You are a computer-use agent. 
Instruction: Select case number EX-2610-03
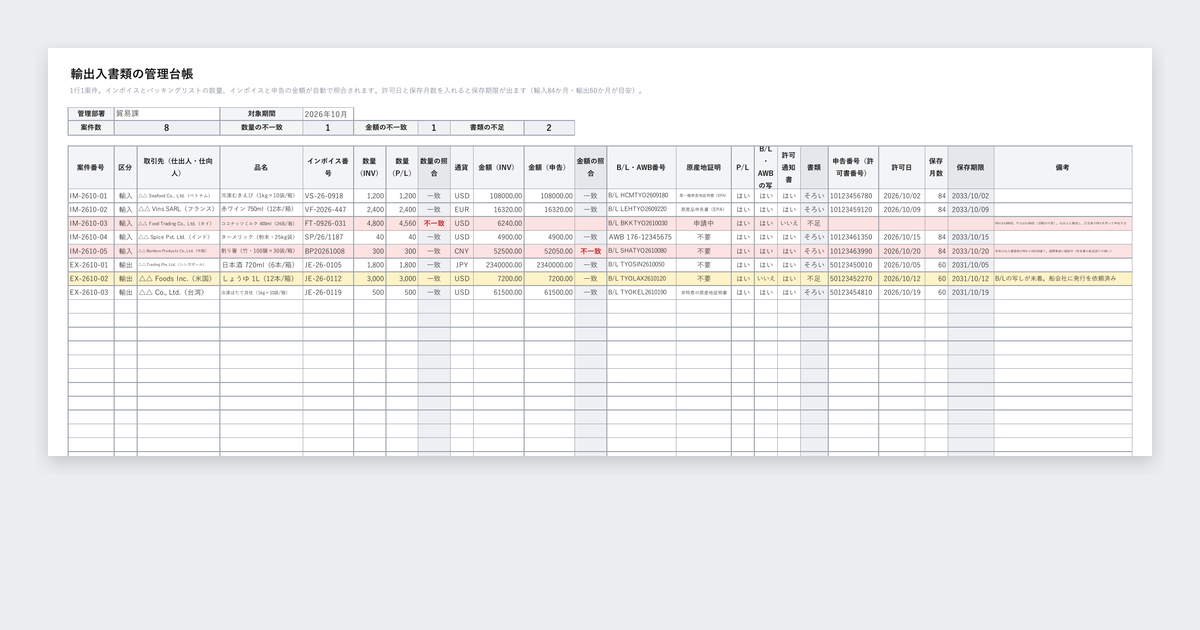tap(91, 293)
